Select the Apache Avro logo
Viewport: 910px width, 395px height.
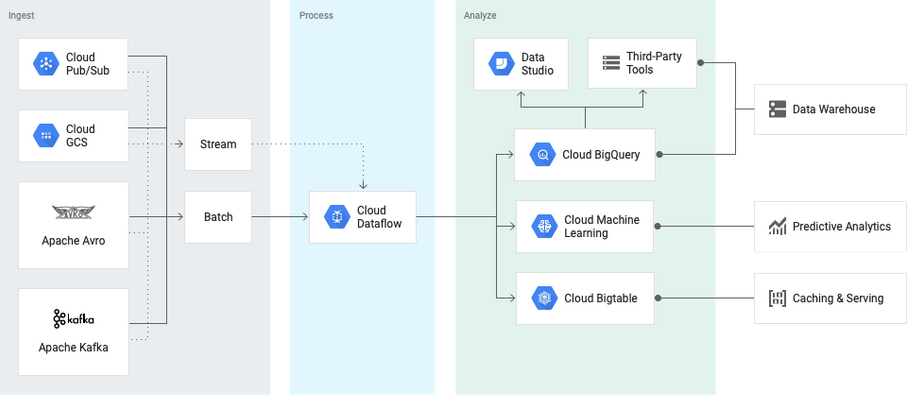pos(73,213)
